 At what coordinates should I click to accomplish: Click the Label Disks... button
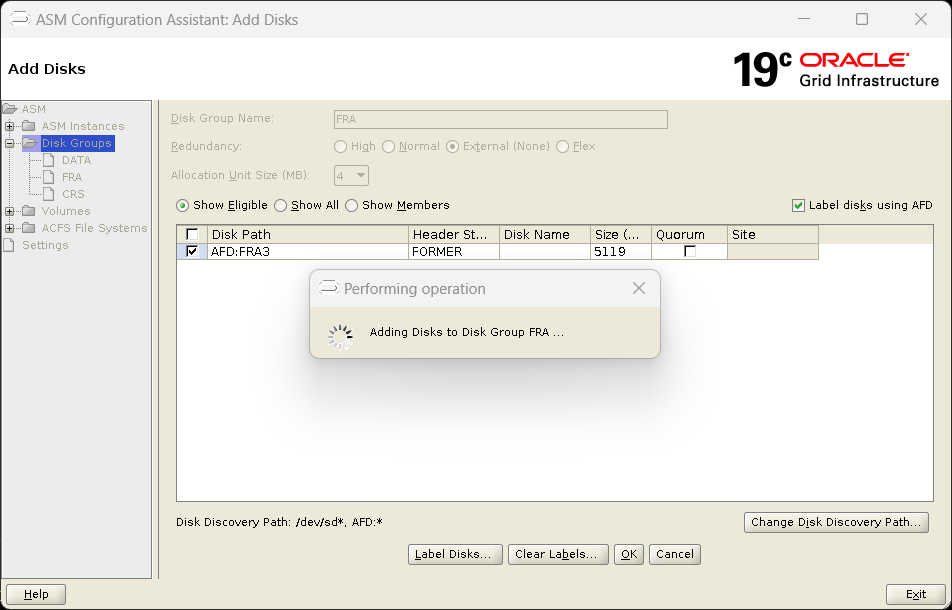(x=455, y=554)
